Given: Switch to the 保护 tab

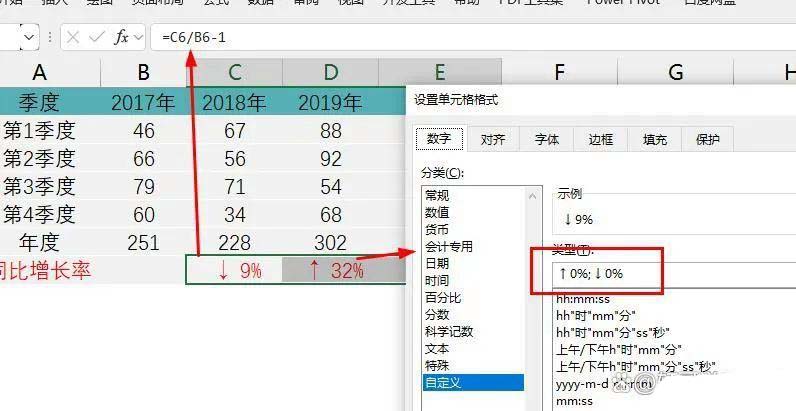Looking at the screenshot, I should click(707, 140).
